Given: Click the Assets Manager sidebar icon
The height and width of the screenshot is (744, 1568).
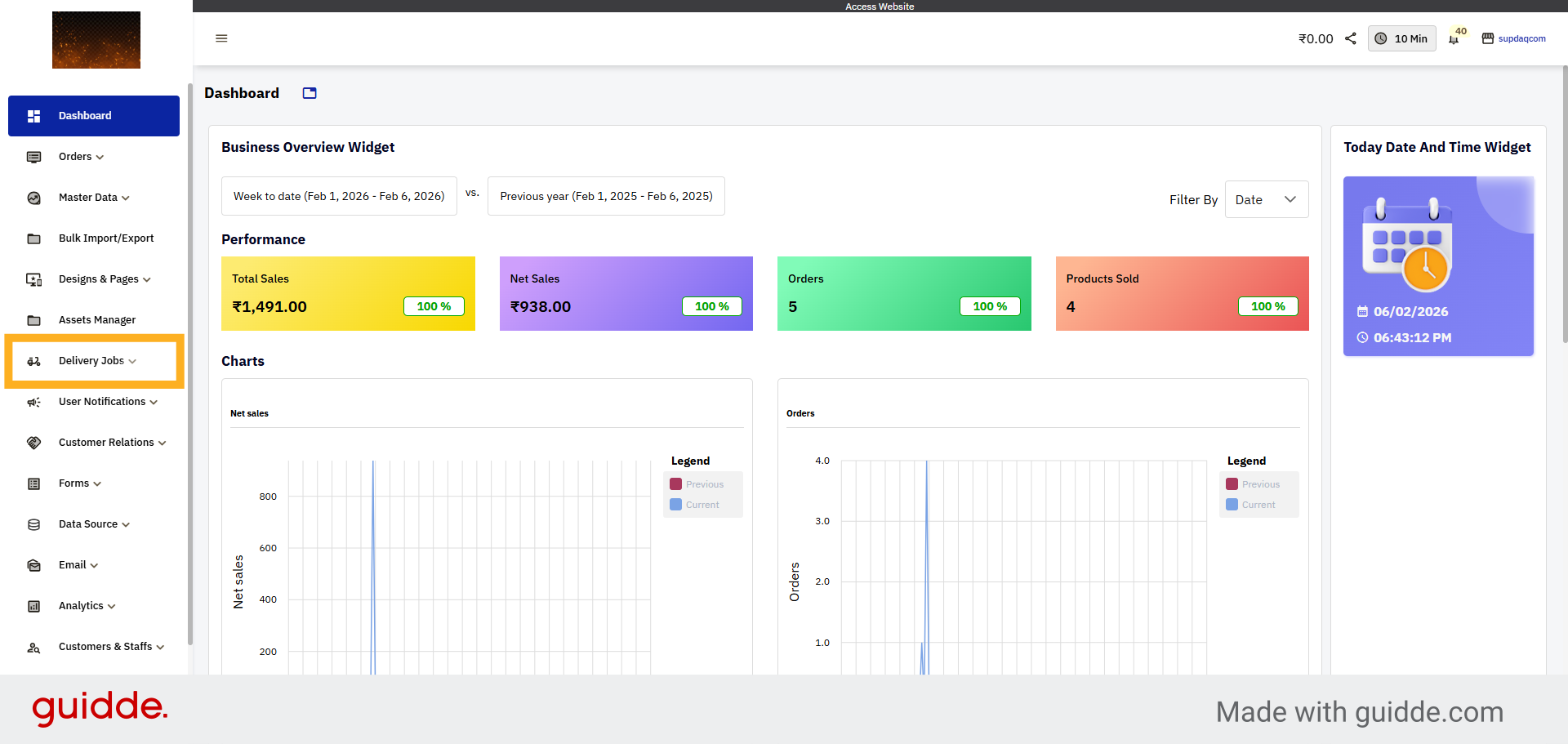Looking at the screenshot, I should [x=34, y=320].
